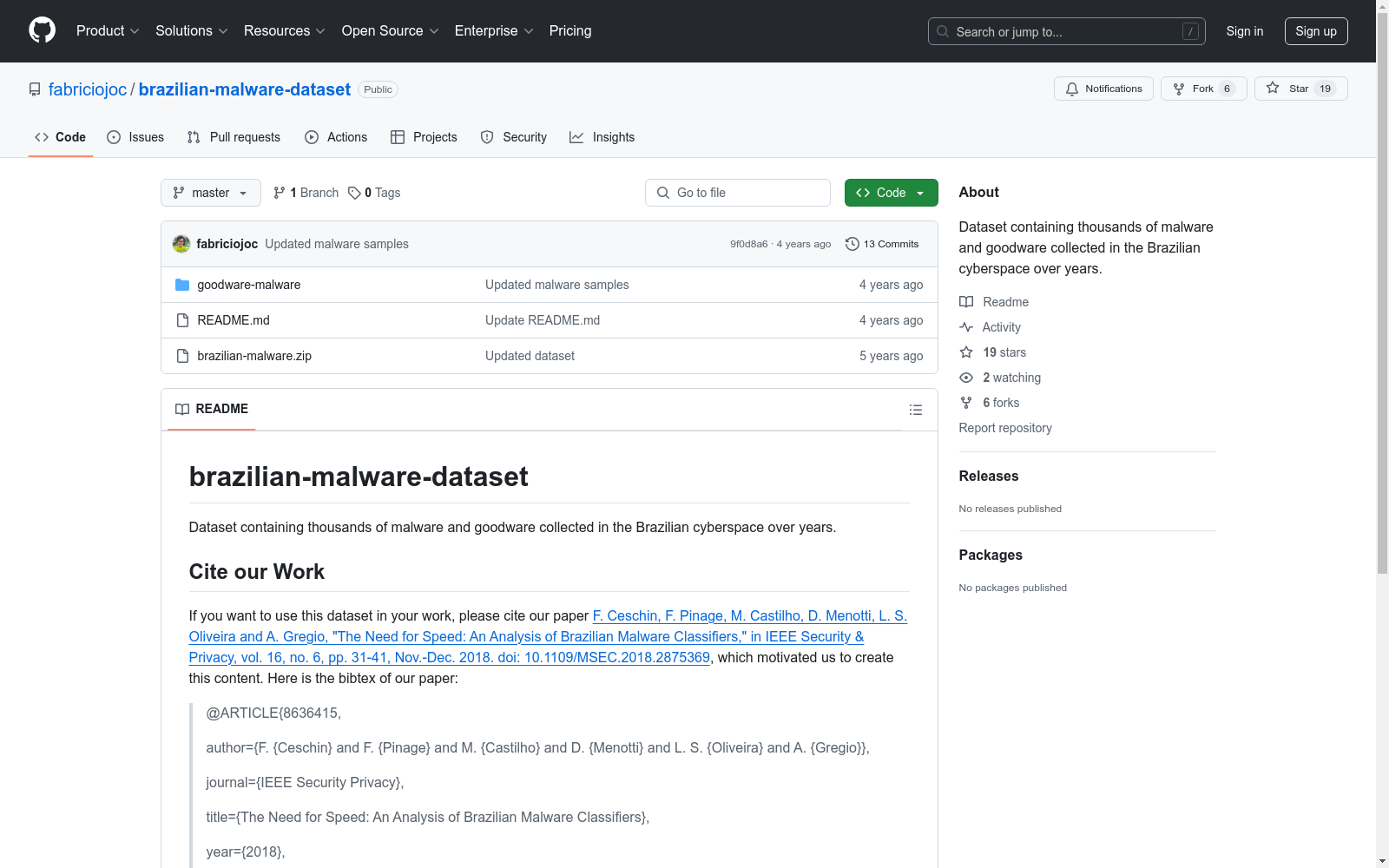Click Report repository
The image size is (1389, 868).
coord(1005,428)
